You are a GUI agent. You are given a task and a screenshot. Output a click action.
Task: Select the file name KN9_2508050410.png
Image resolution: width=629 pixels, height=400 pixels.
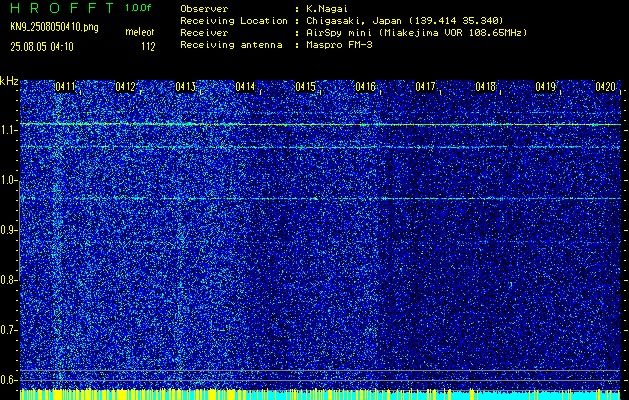click(54, 27)
